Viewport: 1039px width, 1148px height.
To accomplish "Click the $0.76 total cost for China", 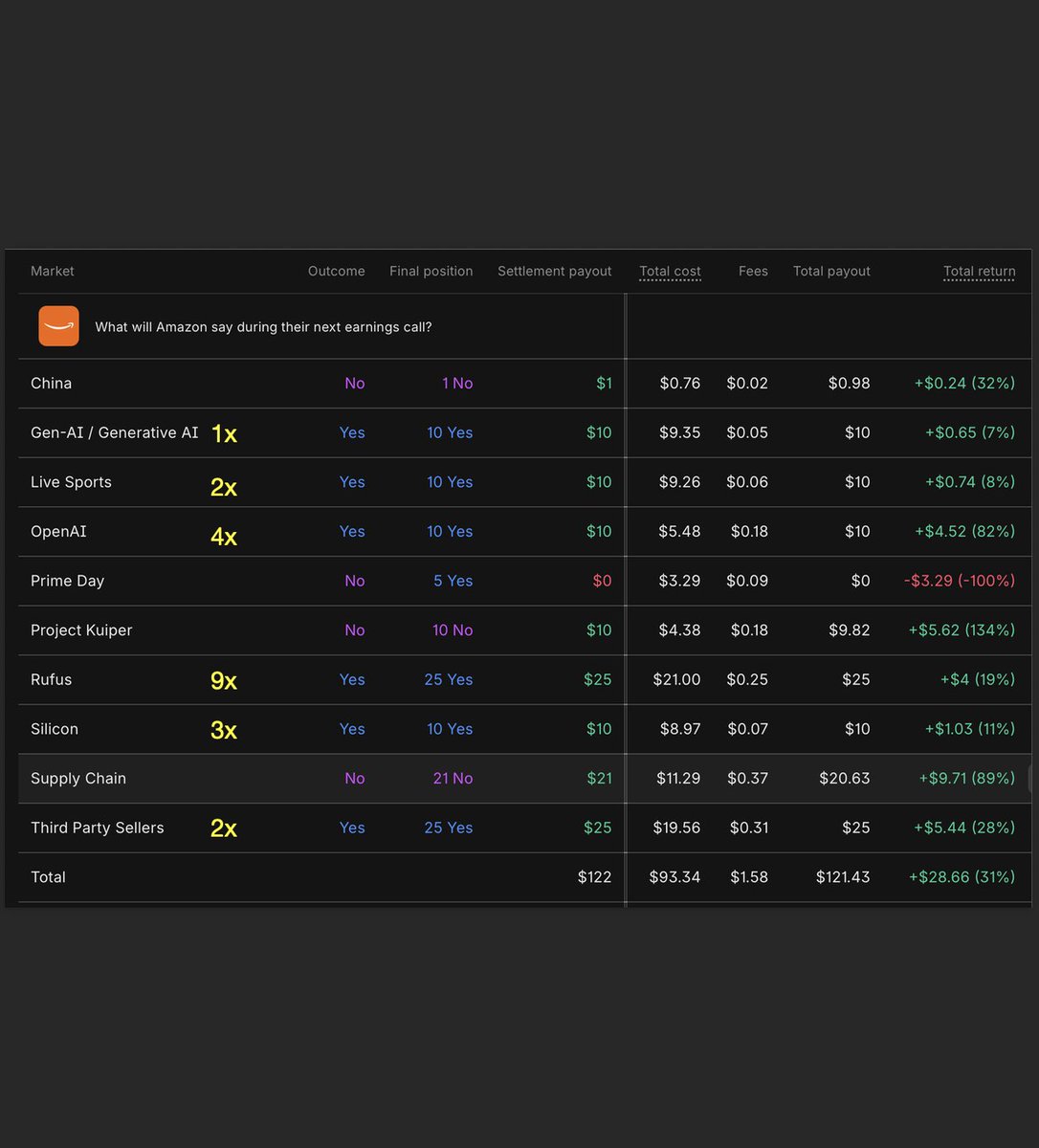I will [x=679, y=384].
